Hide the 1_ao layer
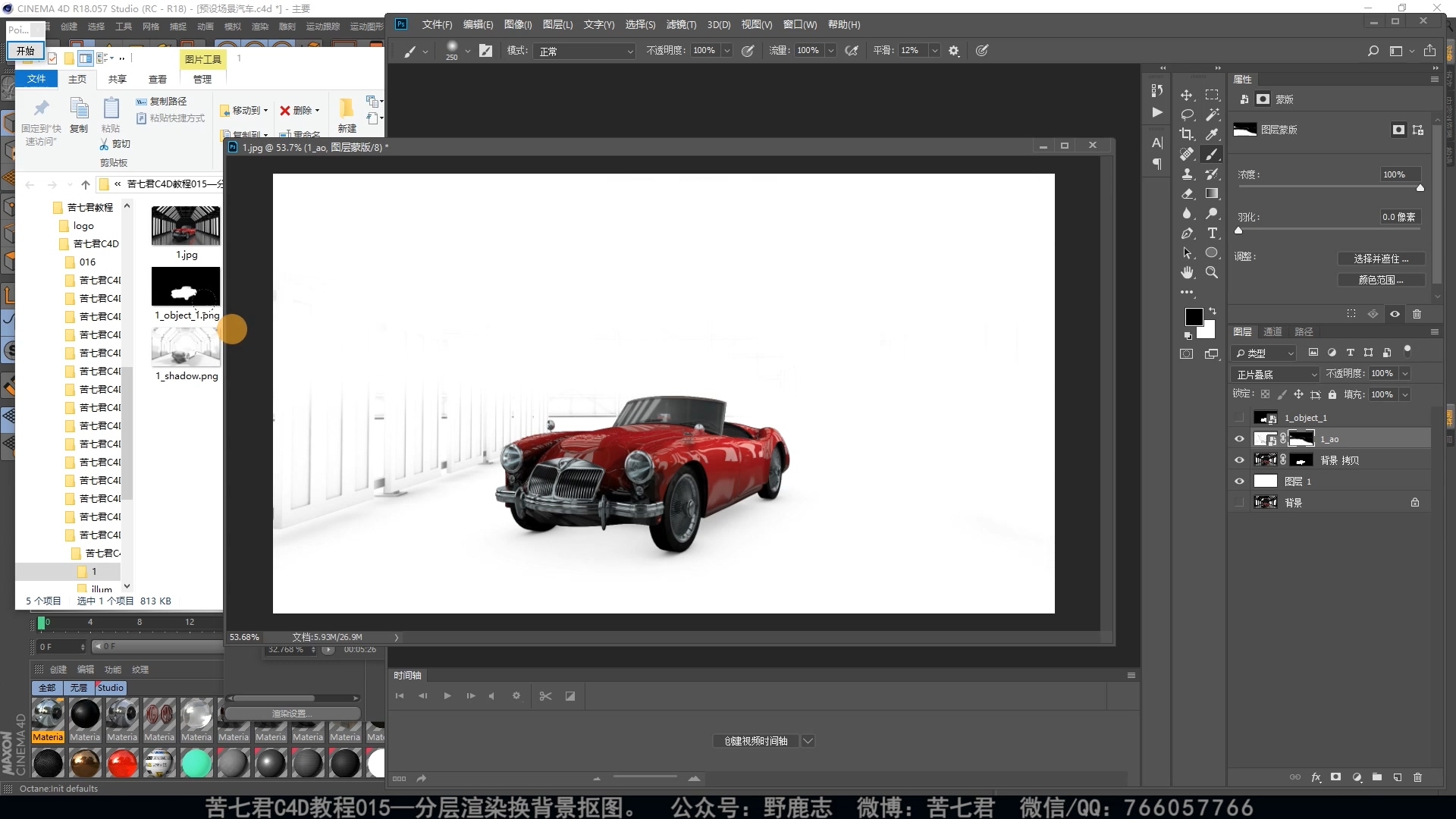Screen dimensions: 1456x819 tap(1239, 439)
